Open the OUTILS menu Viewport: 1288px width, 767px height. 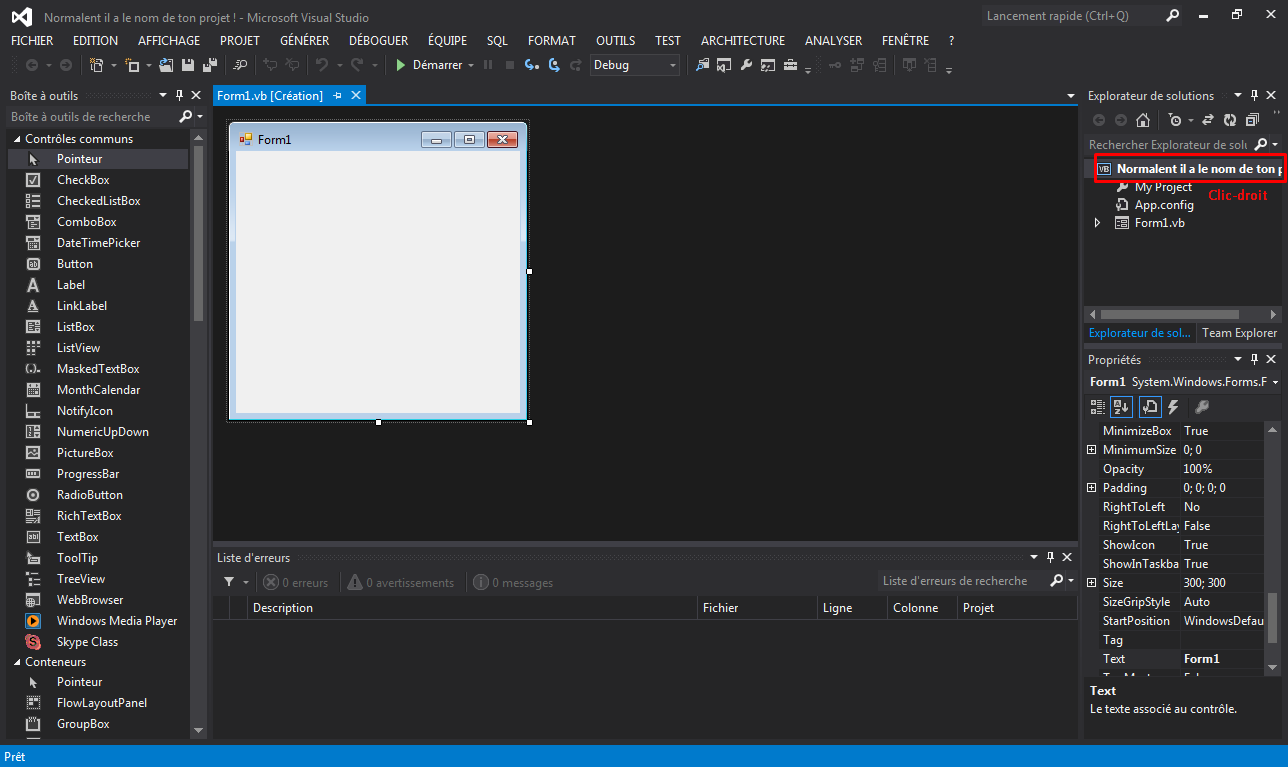point(616,41)
